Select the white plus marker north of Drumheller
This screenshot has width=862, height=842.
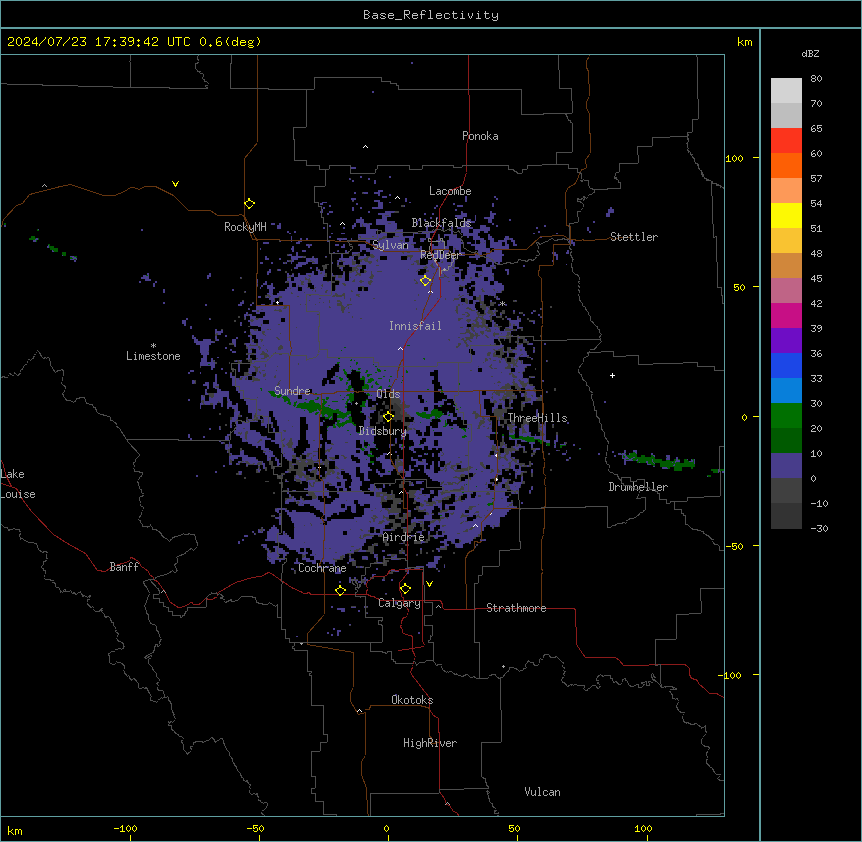point(612,375)
